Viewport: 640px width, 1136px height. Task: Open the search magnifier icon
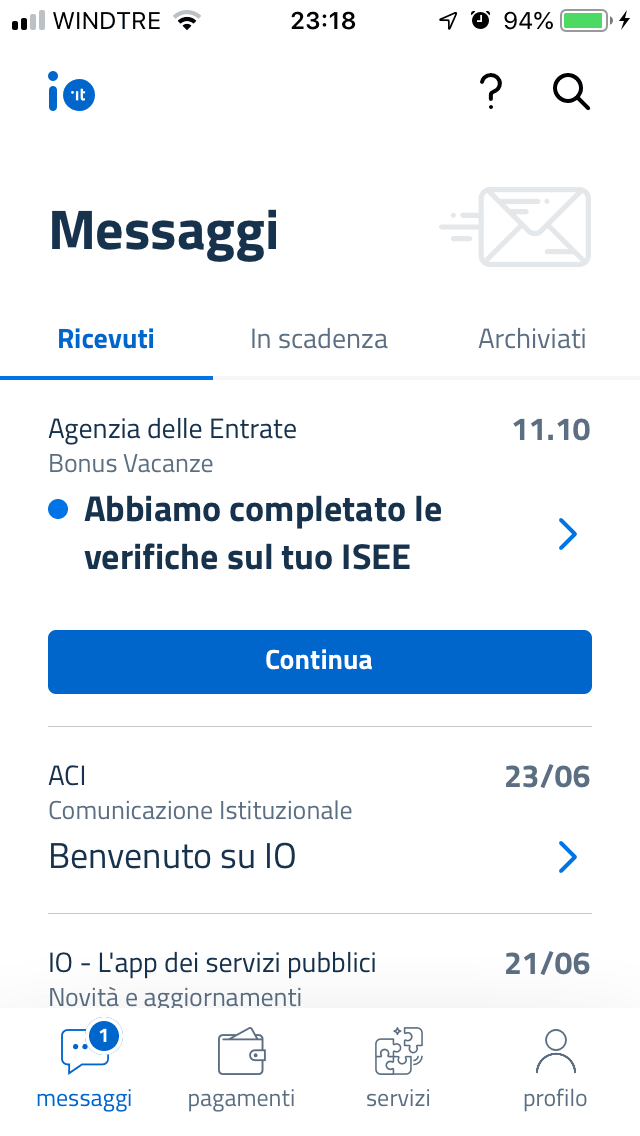(571, 92)
